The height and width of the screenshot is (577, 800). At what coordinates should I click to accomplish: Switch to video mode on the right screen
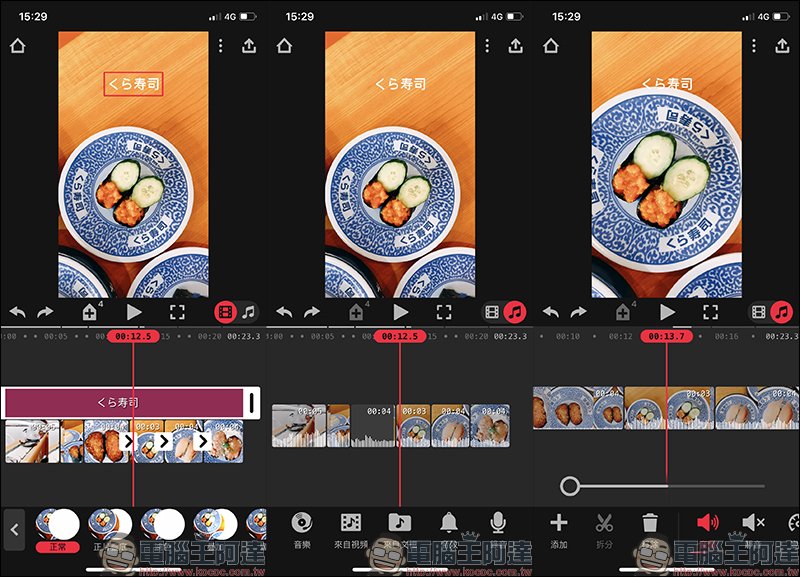click(759, 312)
